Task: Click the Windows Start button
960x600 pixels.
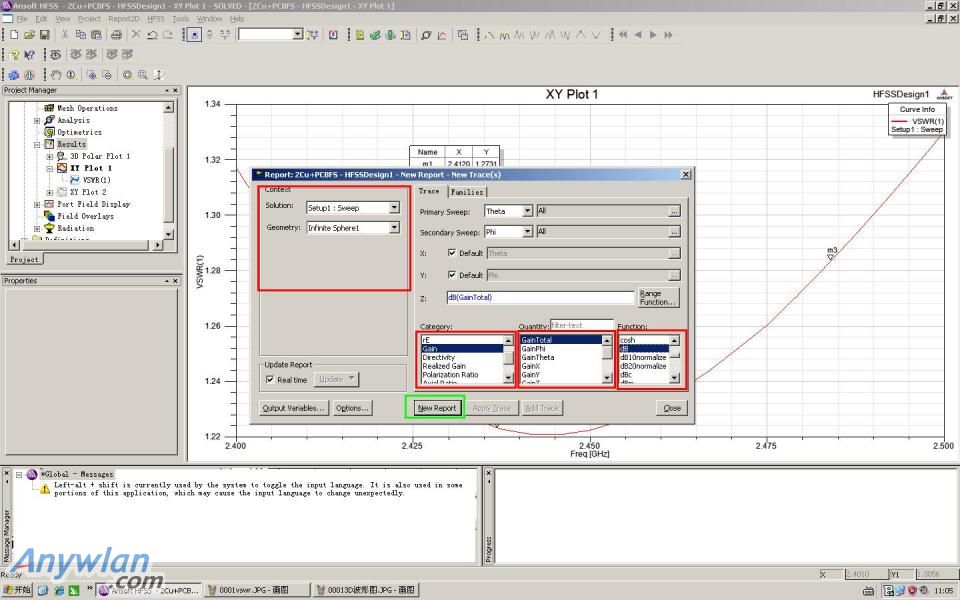Action: point(17,590)
